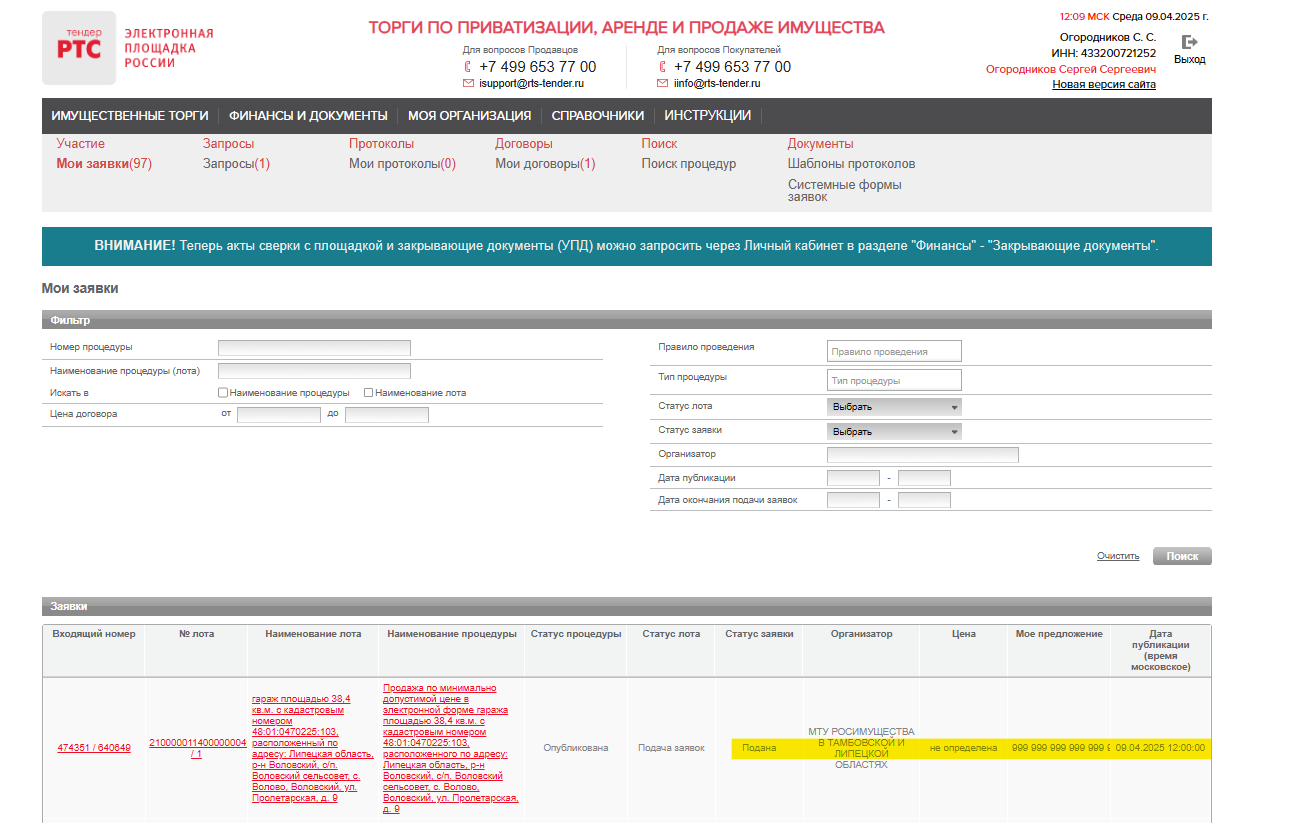The height and width of the screenshot is (823, 1311).
Task: Click the Участие section heading
Action: tap(80, 144)
